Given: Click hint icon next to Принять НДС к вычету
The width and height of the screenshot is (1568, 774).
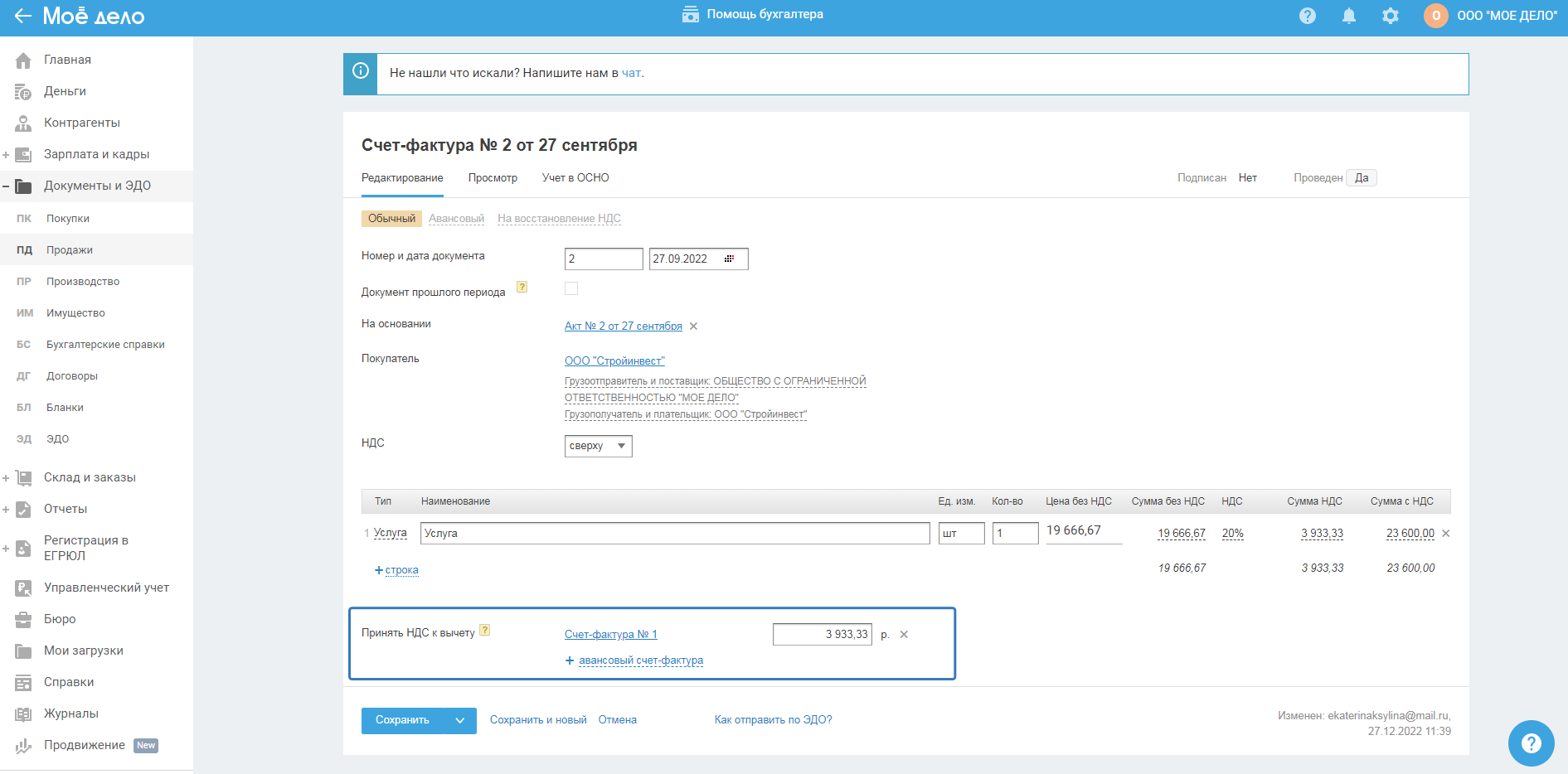Looking at the screenshot, I should [485, 631].
